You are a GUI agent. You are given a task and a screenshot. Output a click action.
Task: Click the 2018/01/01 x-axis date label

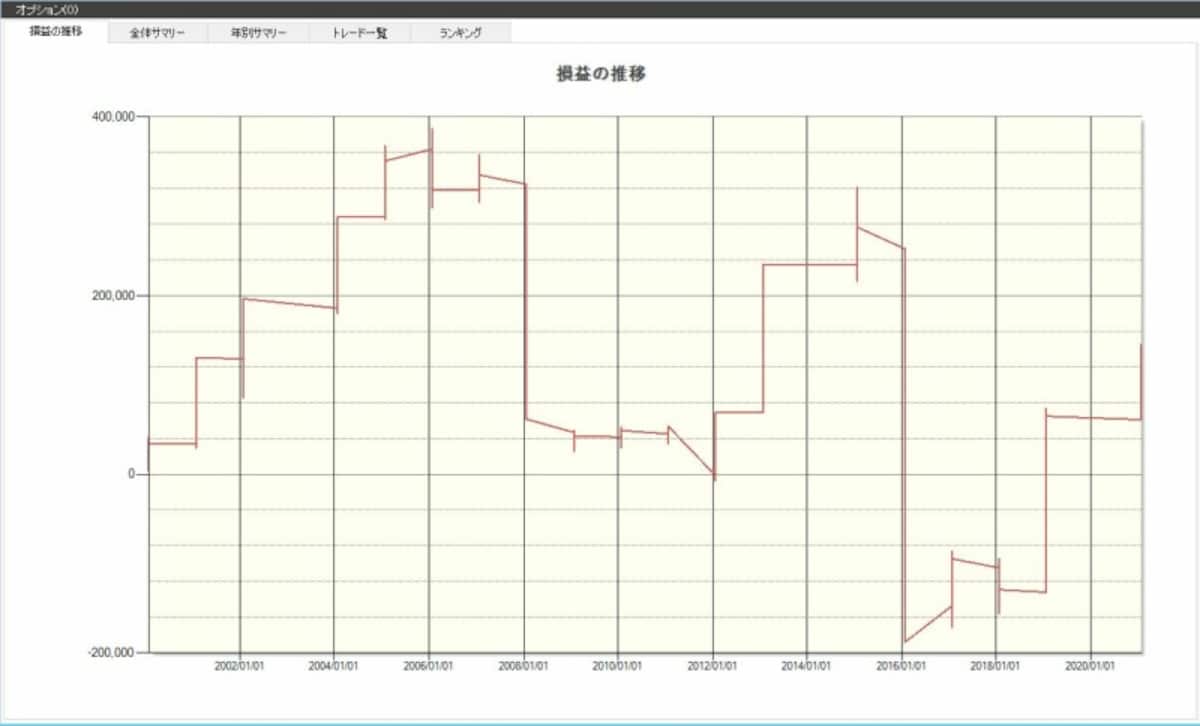pyautogui.click(x=996, y=665)
